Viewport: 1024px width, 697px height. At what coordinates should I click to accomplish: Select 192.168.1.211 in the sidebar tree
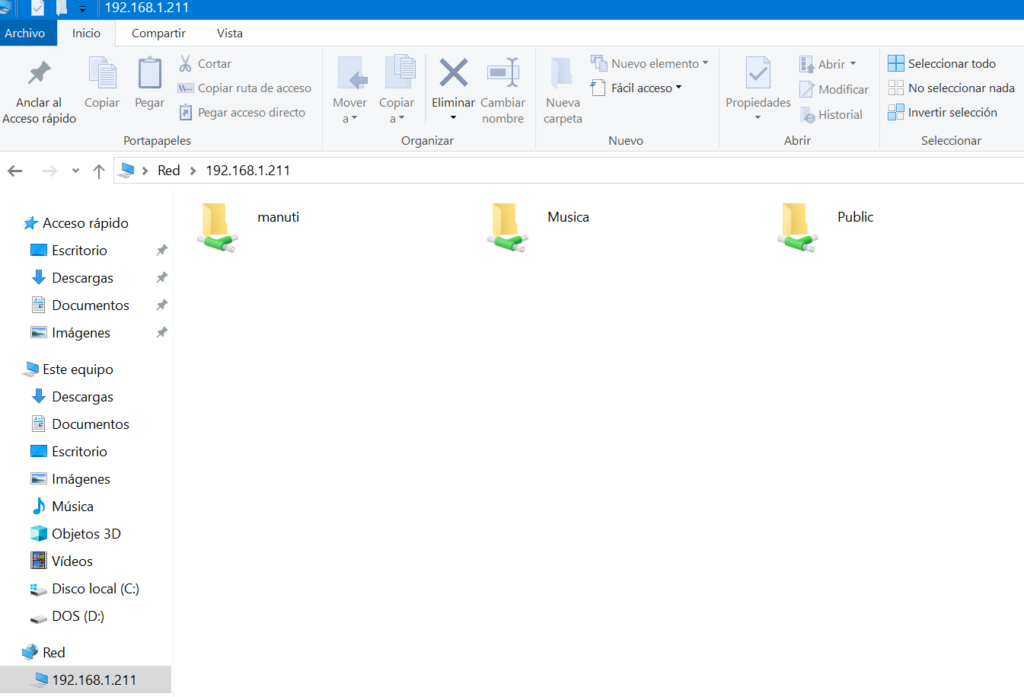coord(86,680)
